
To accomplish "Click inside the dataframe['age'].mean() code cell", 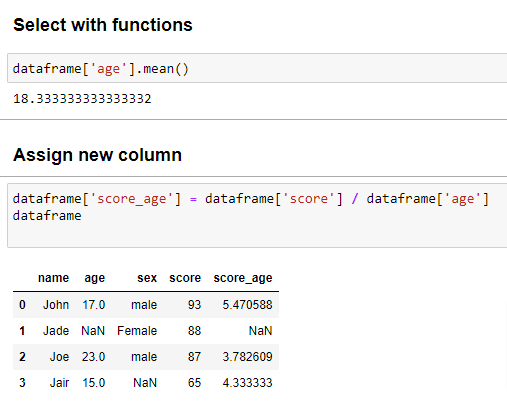I will coord(257,68).
